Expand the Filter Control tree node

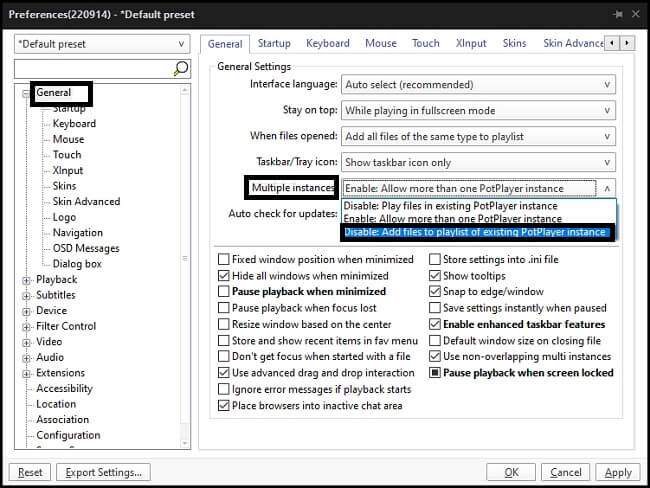tap(27, 327)
